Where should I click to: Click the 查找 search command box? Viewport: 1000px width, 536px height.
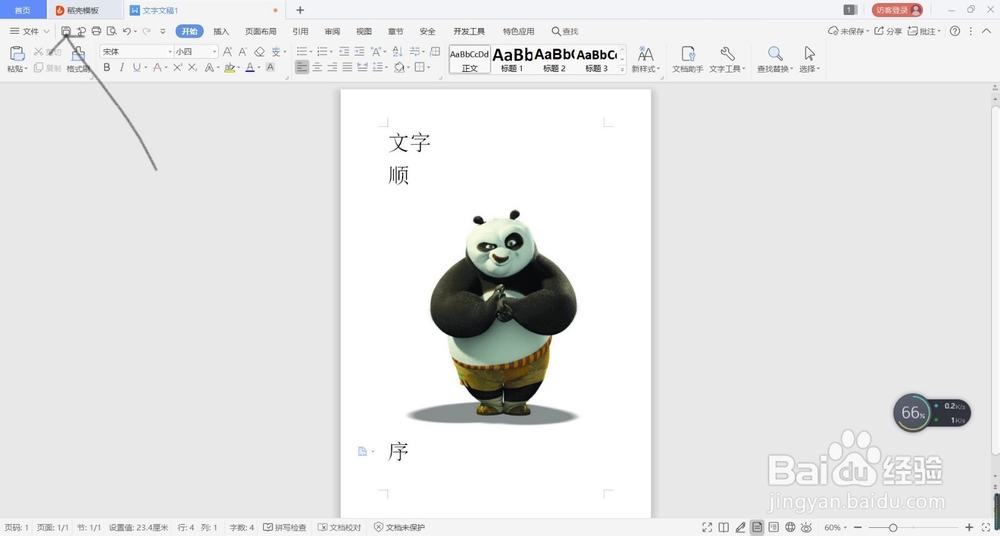pos(565,31)
